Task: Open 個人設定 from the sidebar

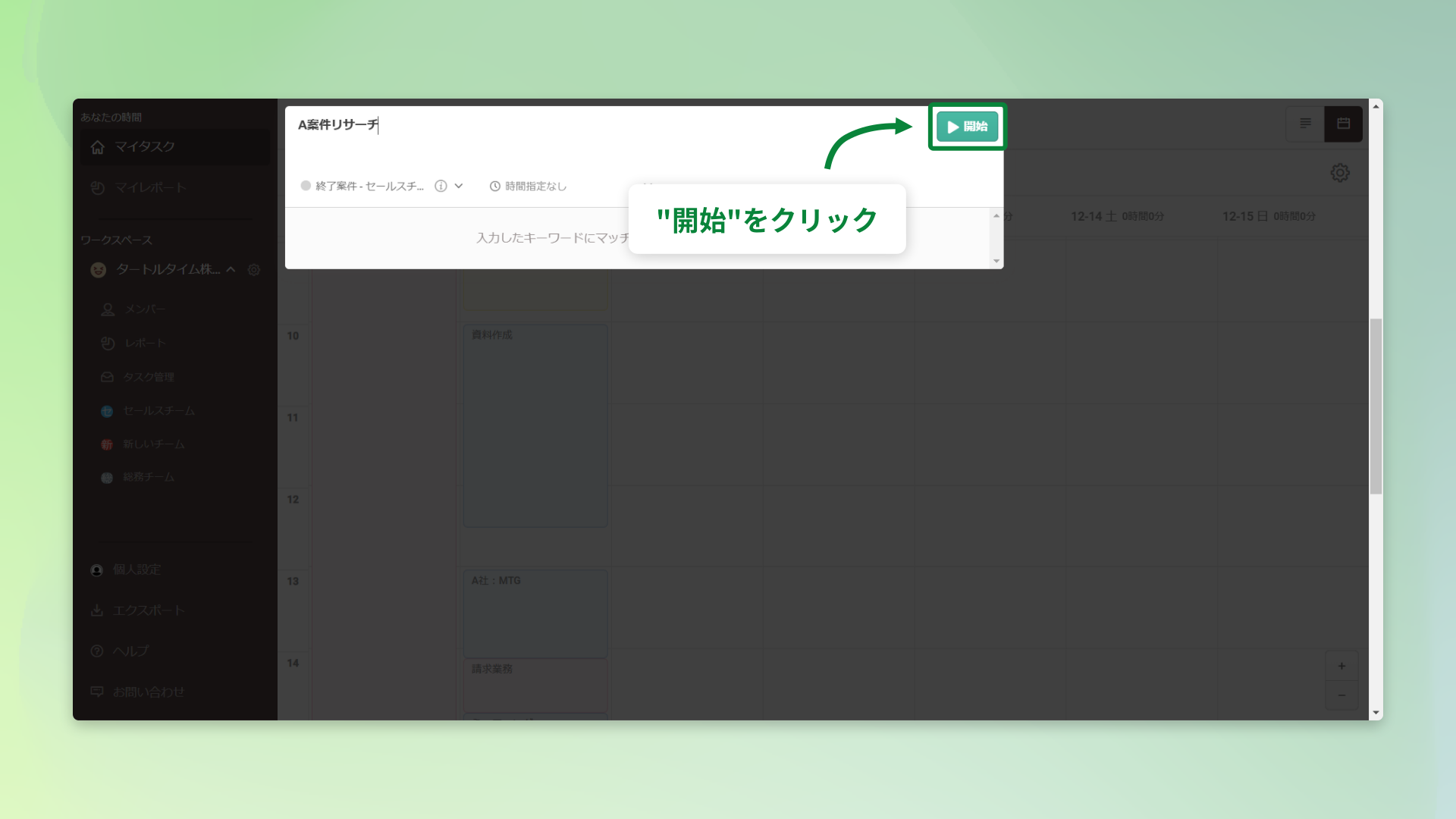Action: (136, 570)
